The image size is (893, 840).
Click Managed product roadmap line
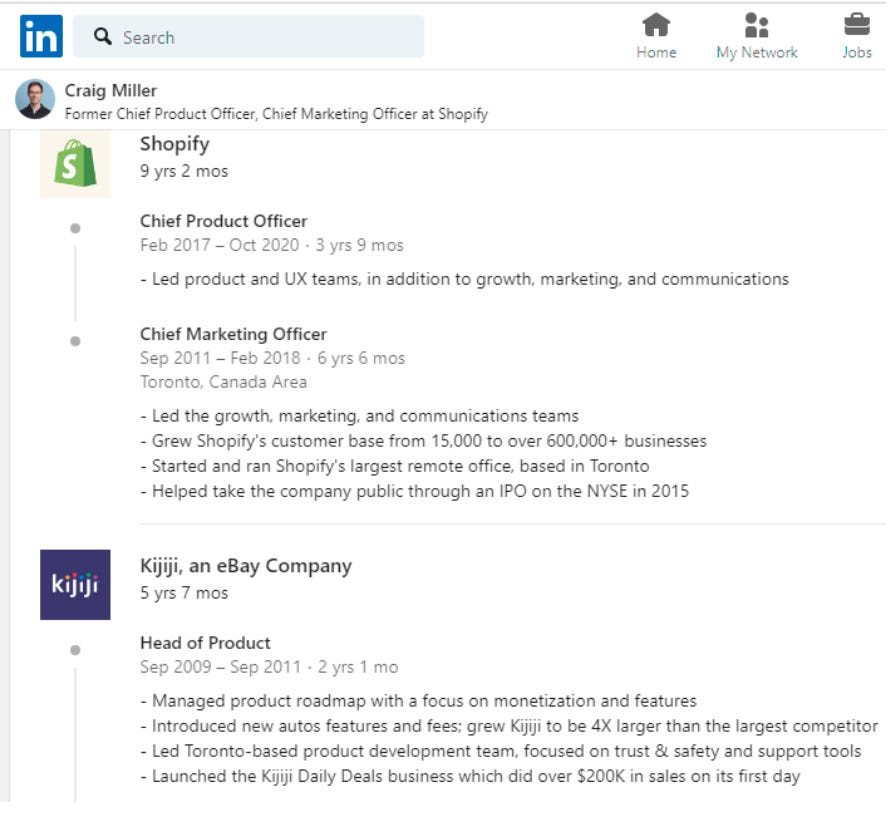[x=419, y=701]
